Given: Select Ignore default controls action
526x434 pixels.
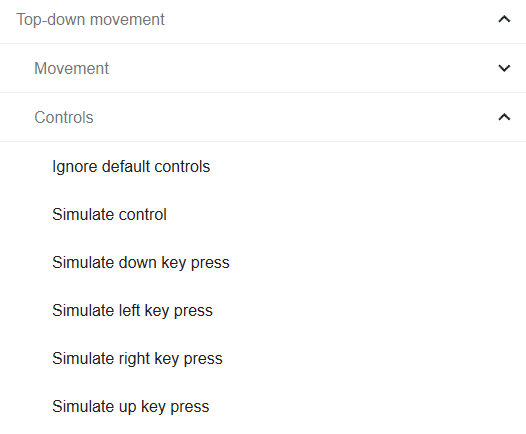Looking at the screenshot, I should [x=263, y=166].
